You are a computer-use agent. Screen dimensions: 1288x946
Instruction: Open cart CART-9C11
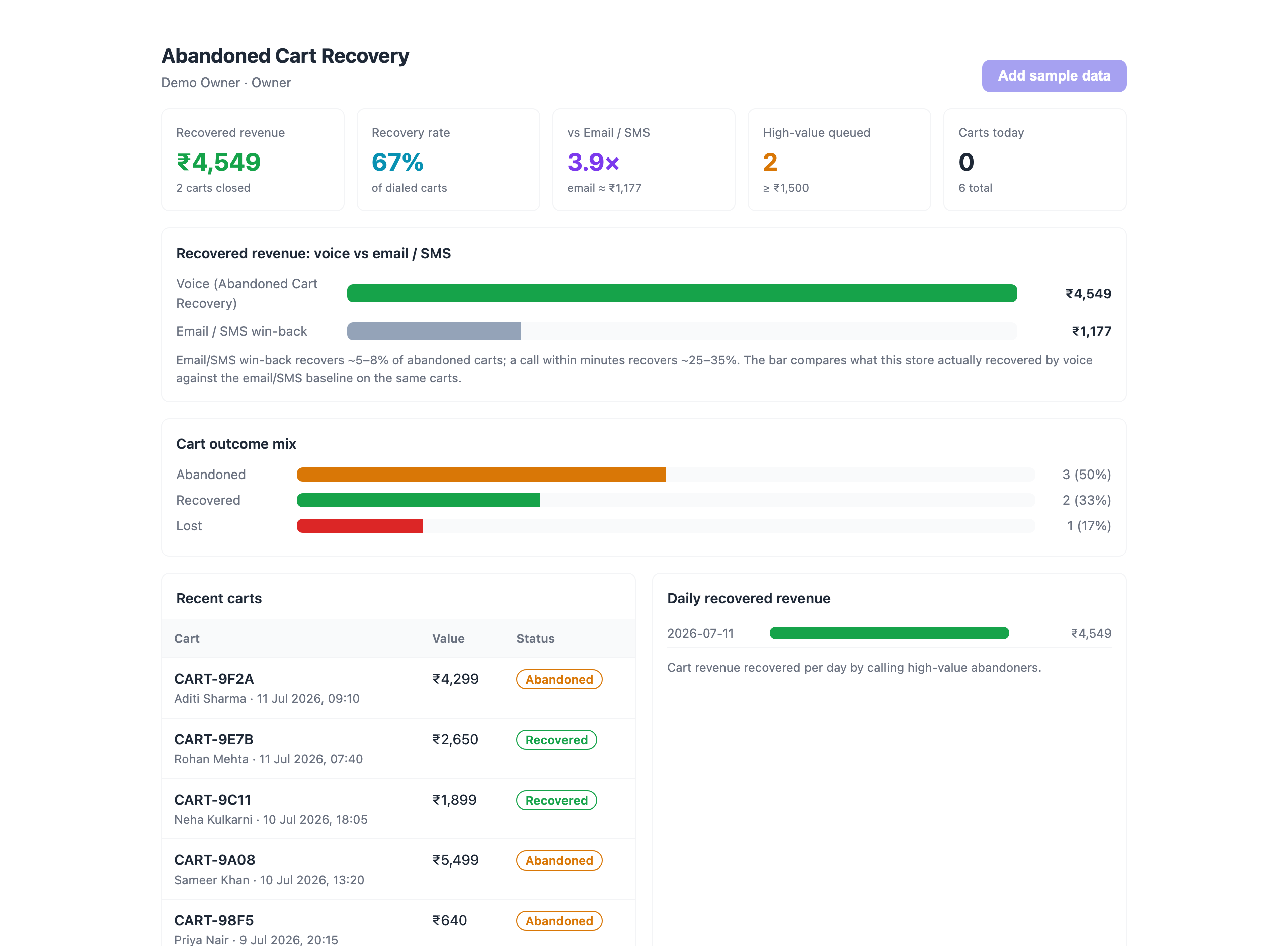pyautogui.click(x=212, y=800)
